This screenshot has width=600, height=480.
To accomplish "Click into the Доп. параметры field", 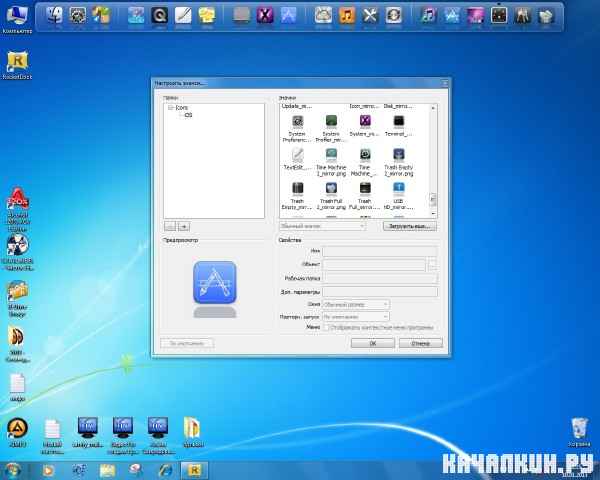I will tap(380, 292).
